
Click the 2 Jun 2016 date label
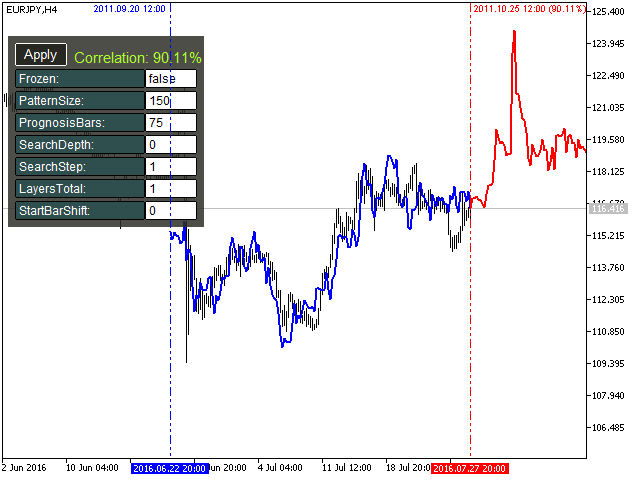(x=24, y=468)
